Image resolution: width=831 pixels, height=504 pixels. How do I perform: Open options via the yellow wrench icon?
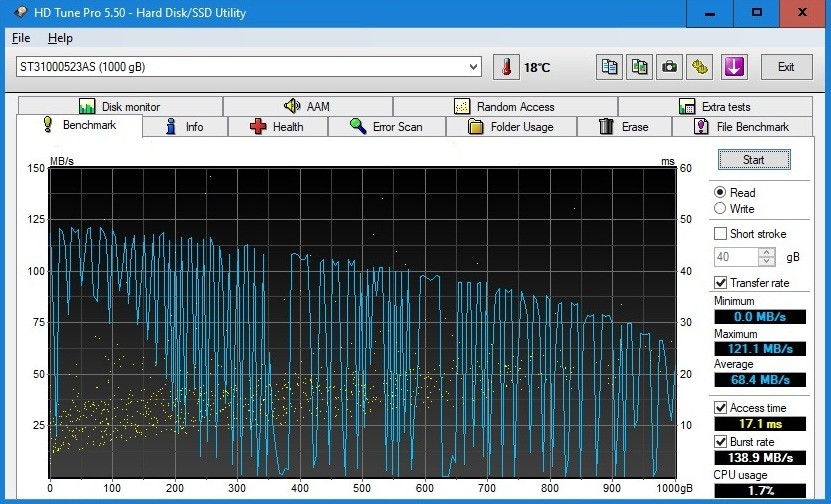pyautogui.click(x=700, y=67)
